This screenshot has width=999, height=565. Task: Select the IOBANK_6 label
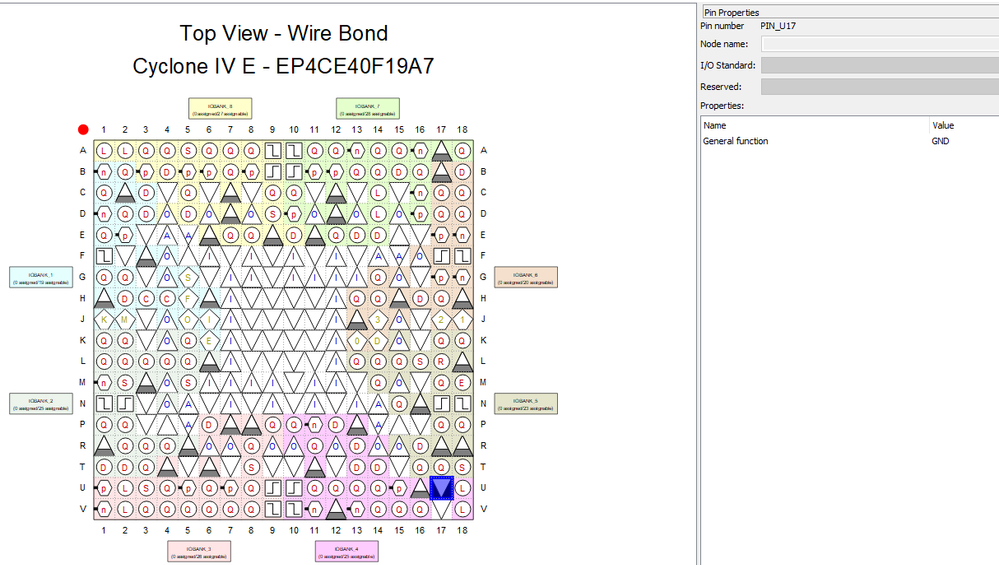[526, 278]
